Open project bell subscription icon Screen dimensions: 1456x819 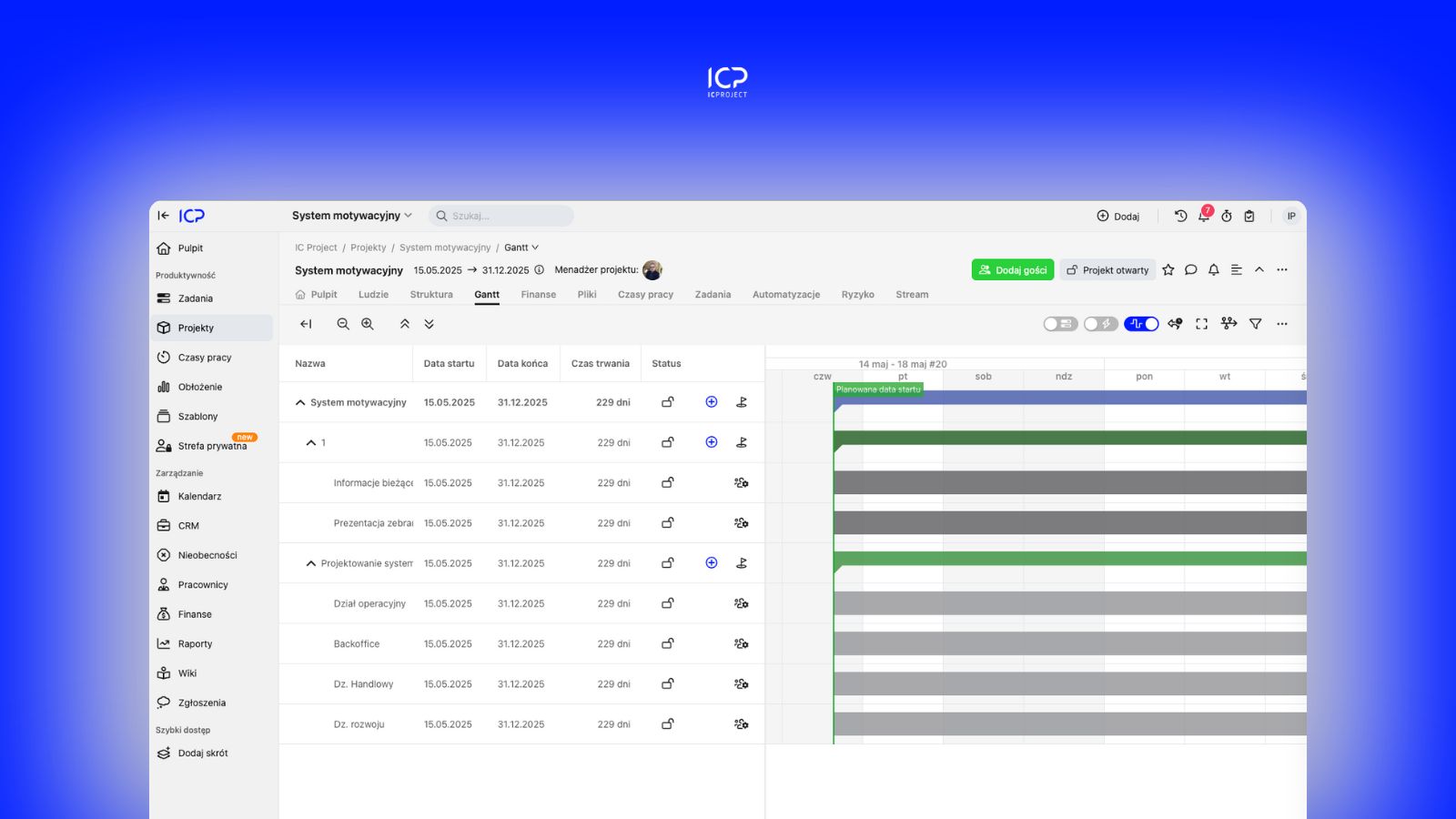click(x=1214, y=269)
